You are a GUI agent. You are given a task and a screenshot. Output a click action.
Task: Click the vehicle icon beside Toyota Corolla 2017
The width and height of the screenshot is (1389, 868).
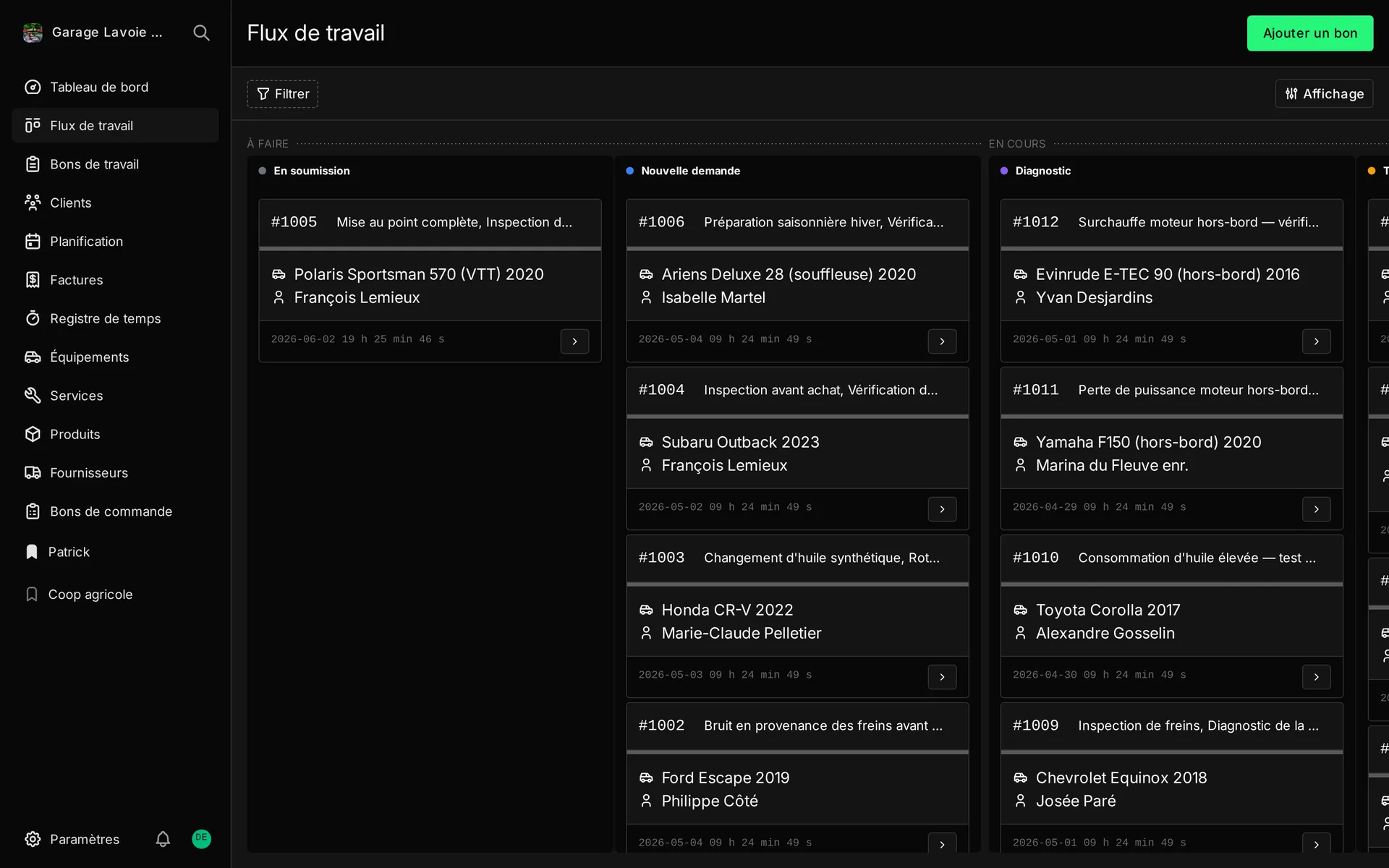click(x=1020, y=610)
